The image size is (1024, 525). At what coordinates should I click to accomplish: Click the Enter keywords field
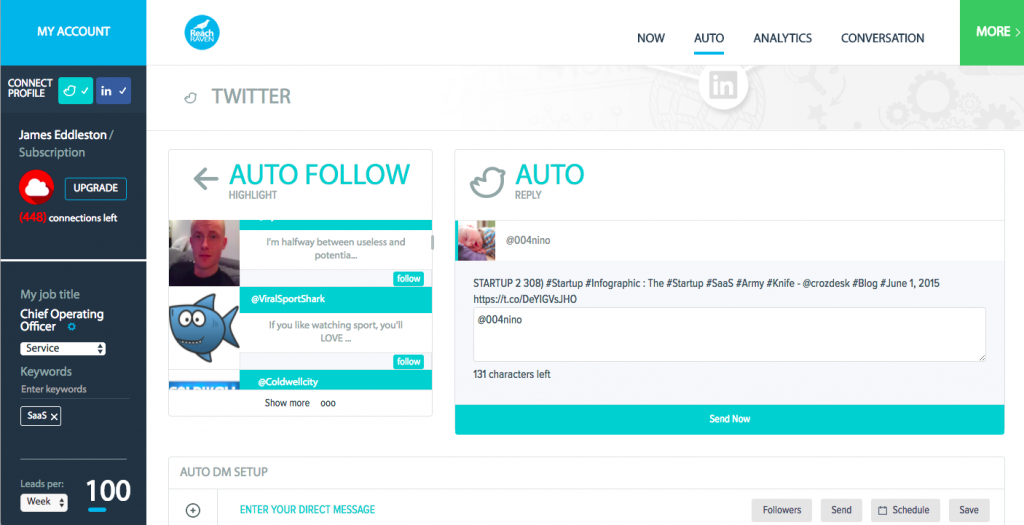coord(74,389)
